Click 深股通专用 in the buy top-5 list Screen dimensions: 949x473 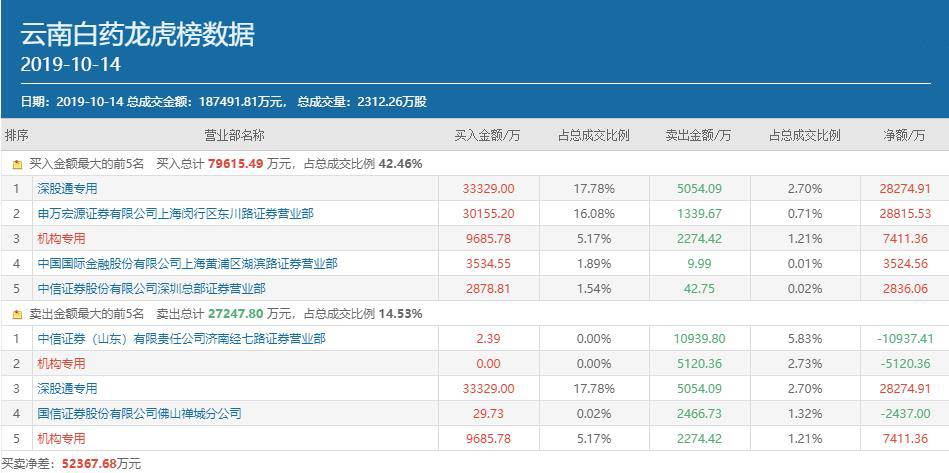coord(67,189)
